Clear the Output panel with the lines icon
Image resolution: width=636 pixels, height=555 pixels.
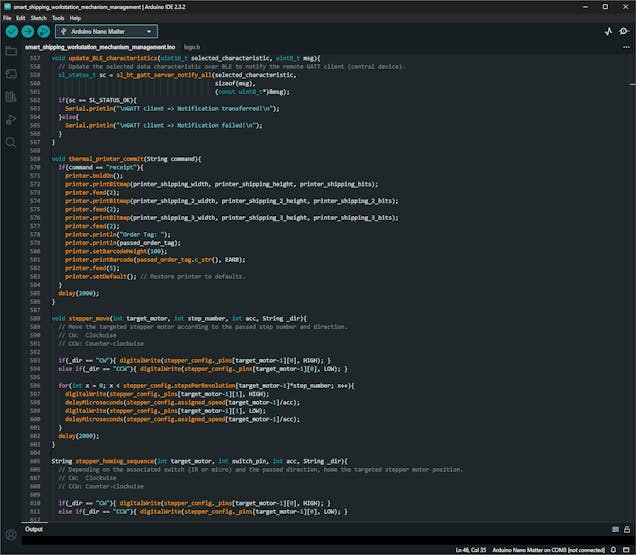[613, 529]
